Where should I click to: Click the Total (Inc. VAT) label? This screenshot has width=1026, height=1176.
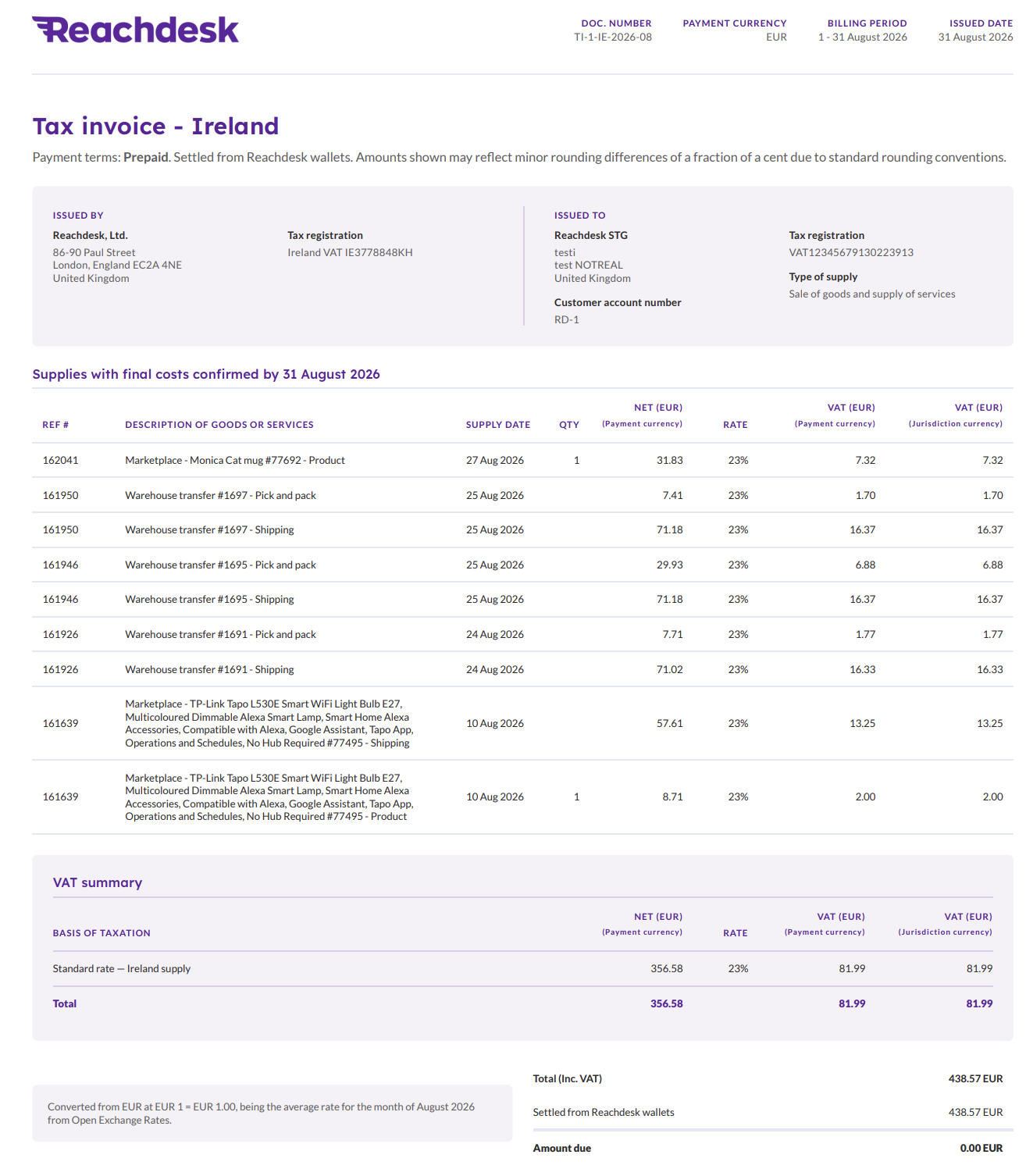568,1078
